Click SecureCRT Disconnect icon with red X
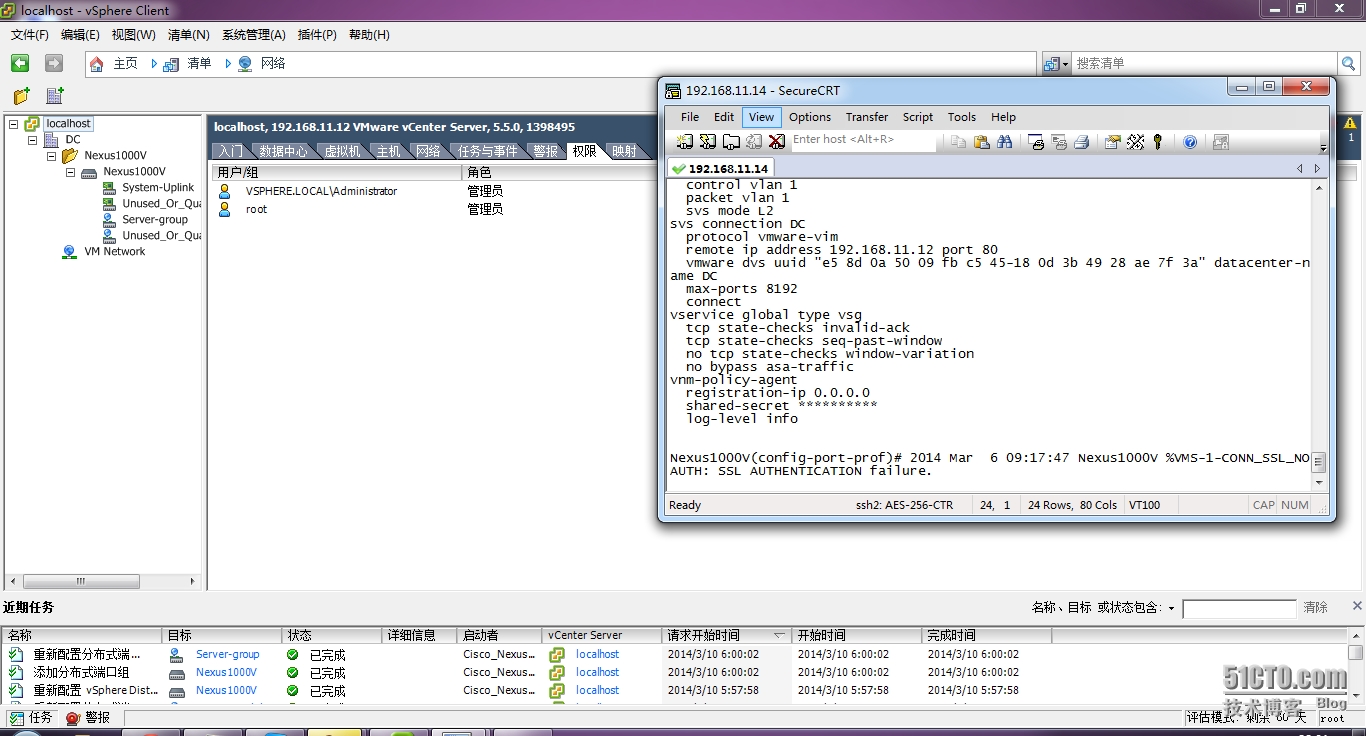 pos(777,142)
